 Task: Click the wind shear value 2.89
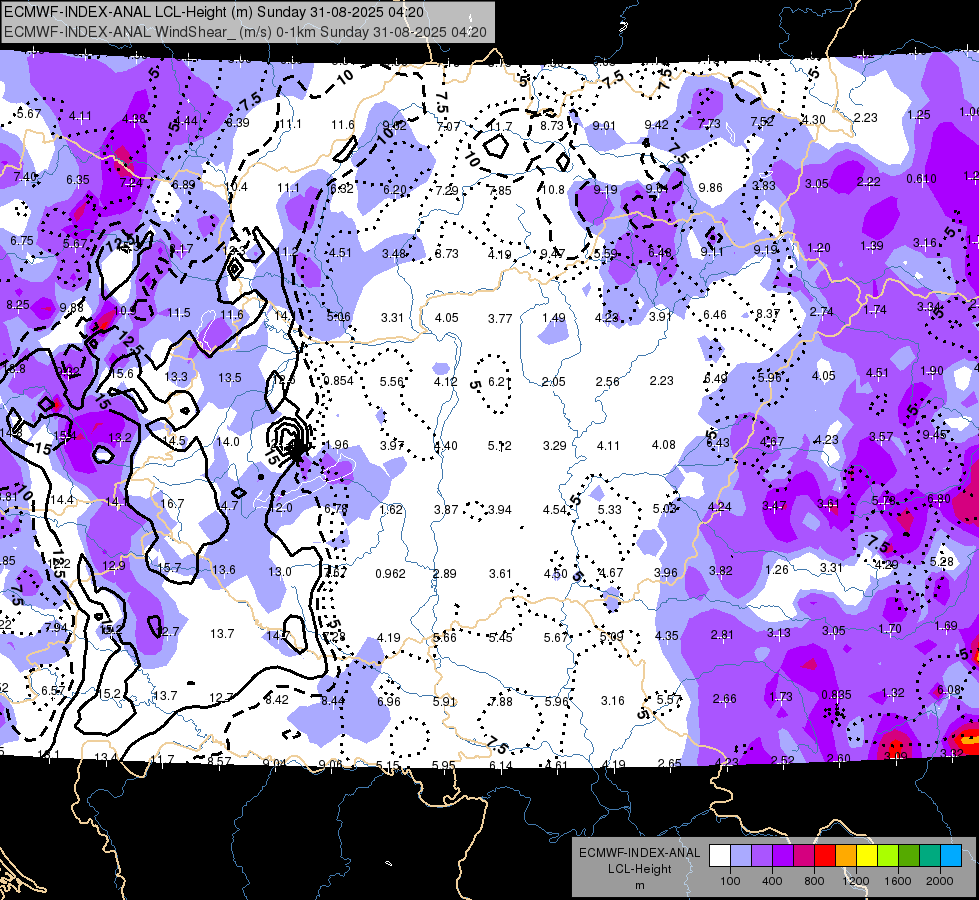click(445, 573)
